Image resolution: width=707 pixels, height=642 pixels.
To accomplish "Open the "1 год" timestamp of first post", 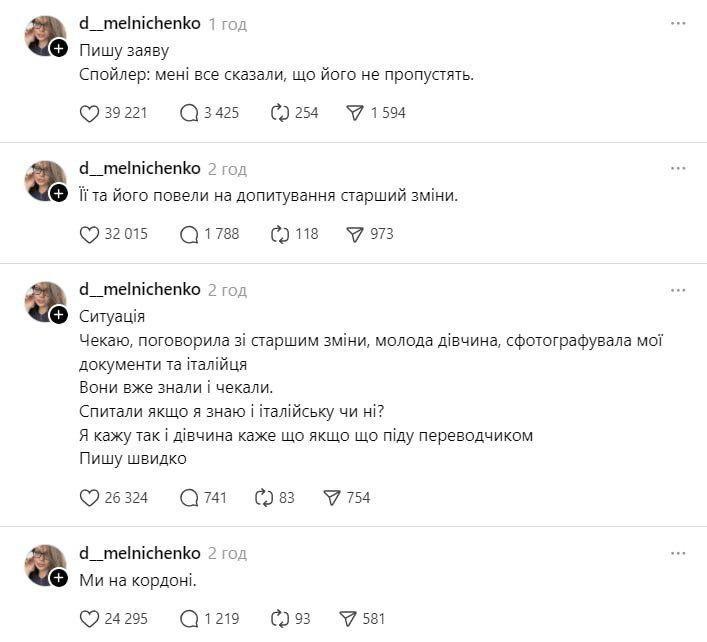I will pyautogui.click(x=228, y=23).
